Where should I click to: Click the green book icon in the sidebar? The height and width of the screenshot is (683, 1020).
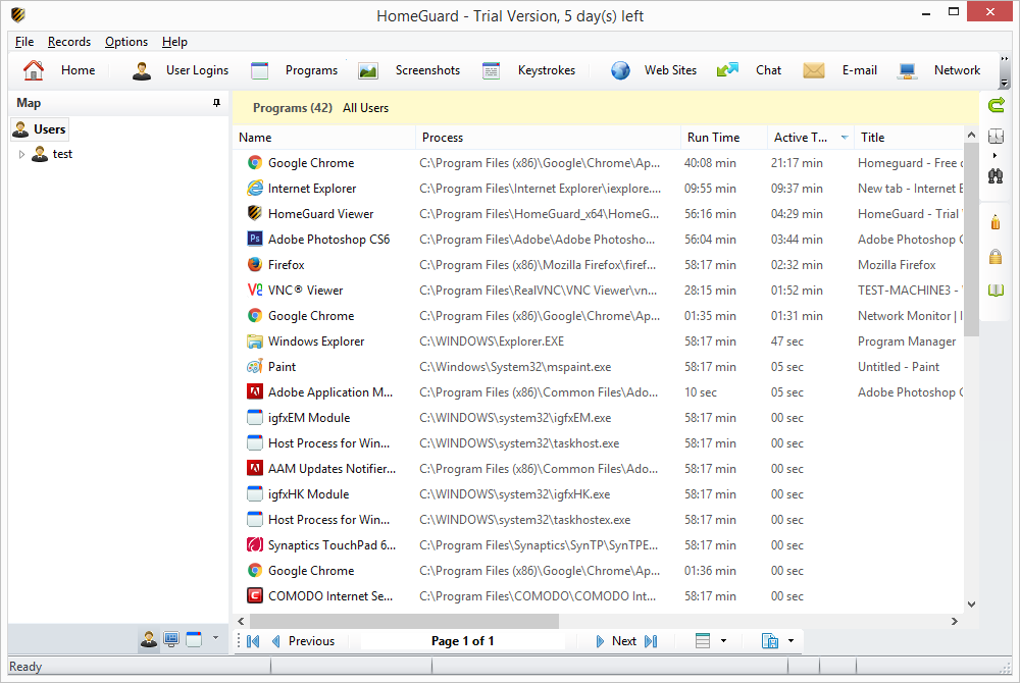[x=996, y=290]
